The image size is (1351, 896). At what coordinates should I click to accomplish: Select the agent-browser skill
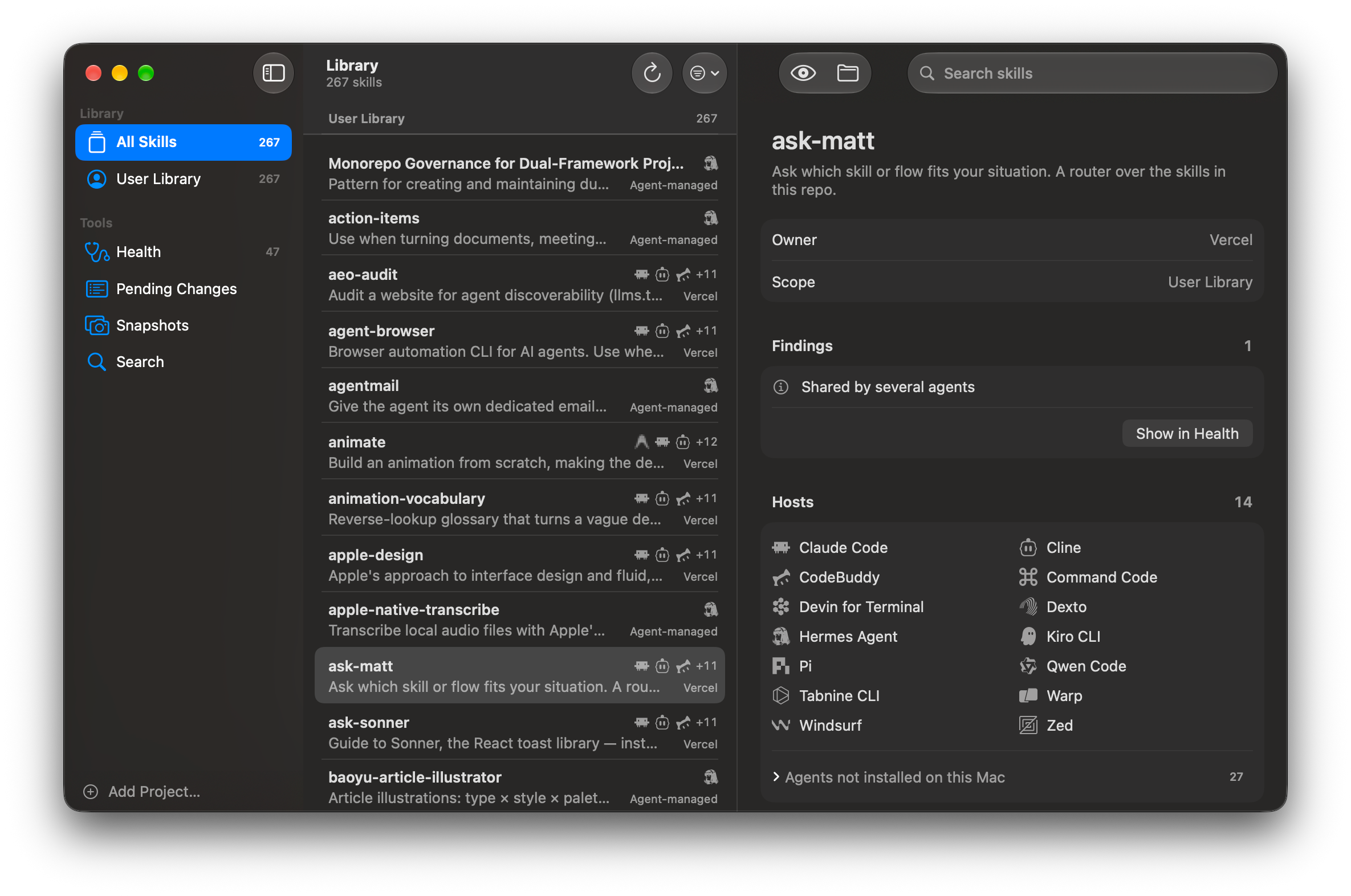click(519, 341)
